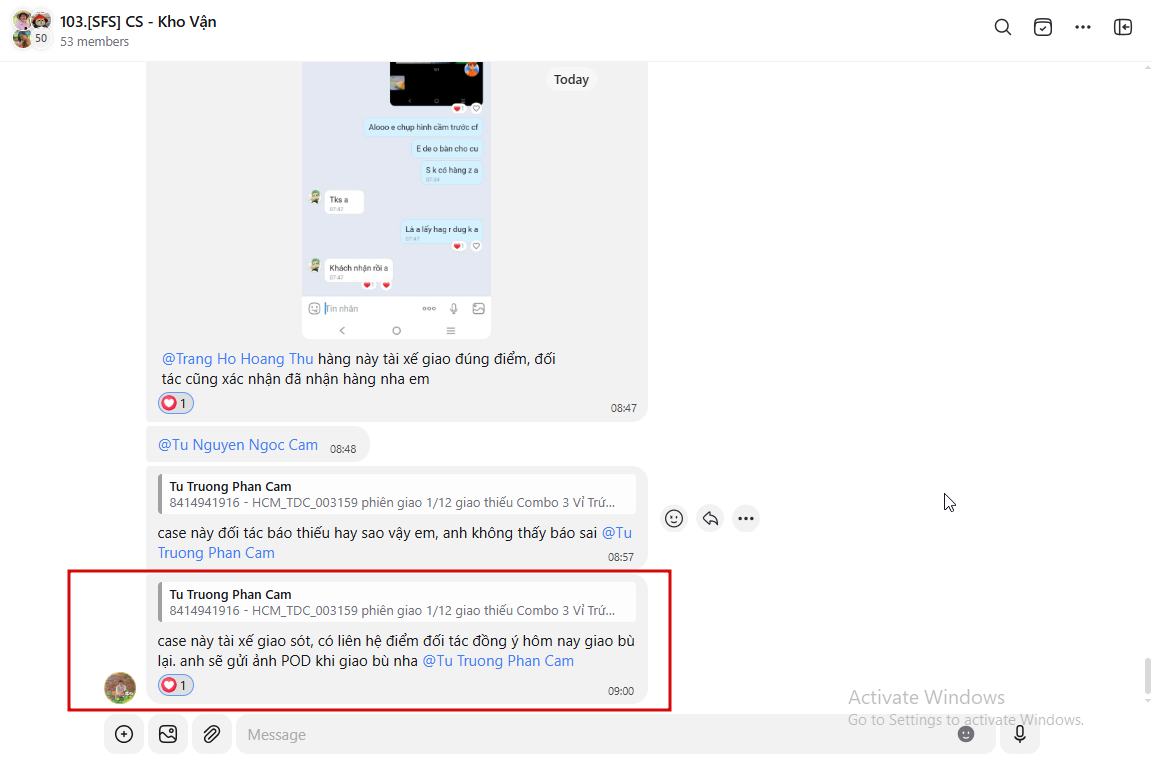Open the 53 members list
This screenshot has width=1153, height=768.
[94, 42]
